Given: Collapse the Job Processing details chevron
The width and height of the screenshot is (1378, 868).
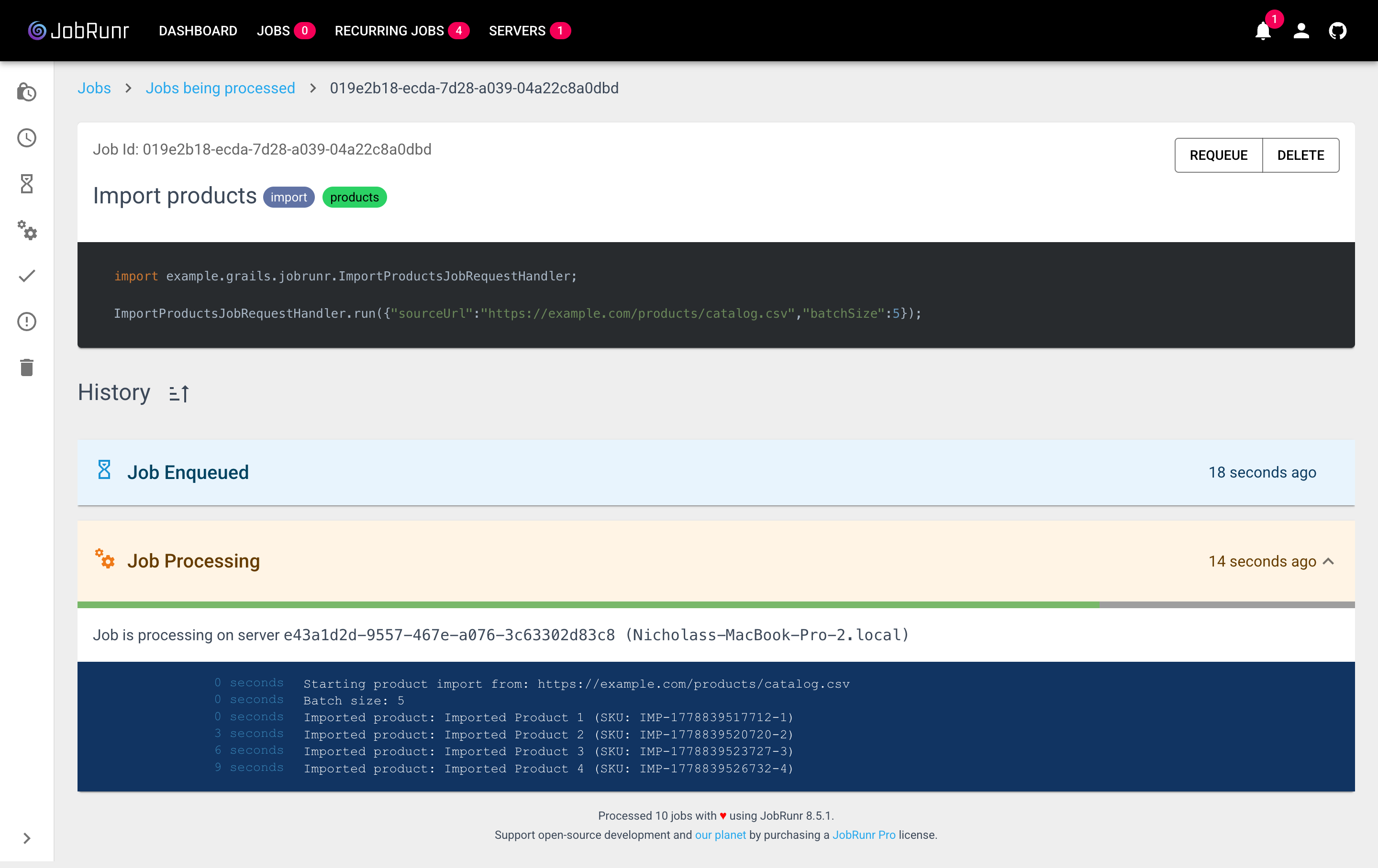Looking at the screenshot, I should click(1329, 561).
